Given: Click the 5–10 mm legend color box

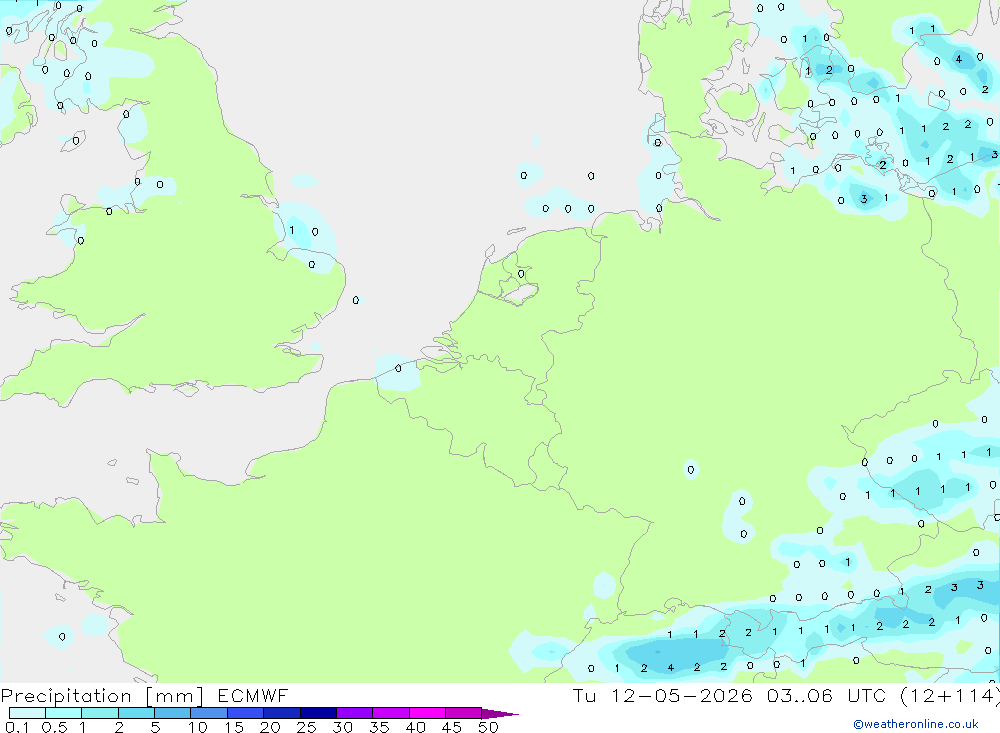Looking at the screenshot, I should (x=172, y=713).
